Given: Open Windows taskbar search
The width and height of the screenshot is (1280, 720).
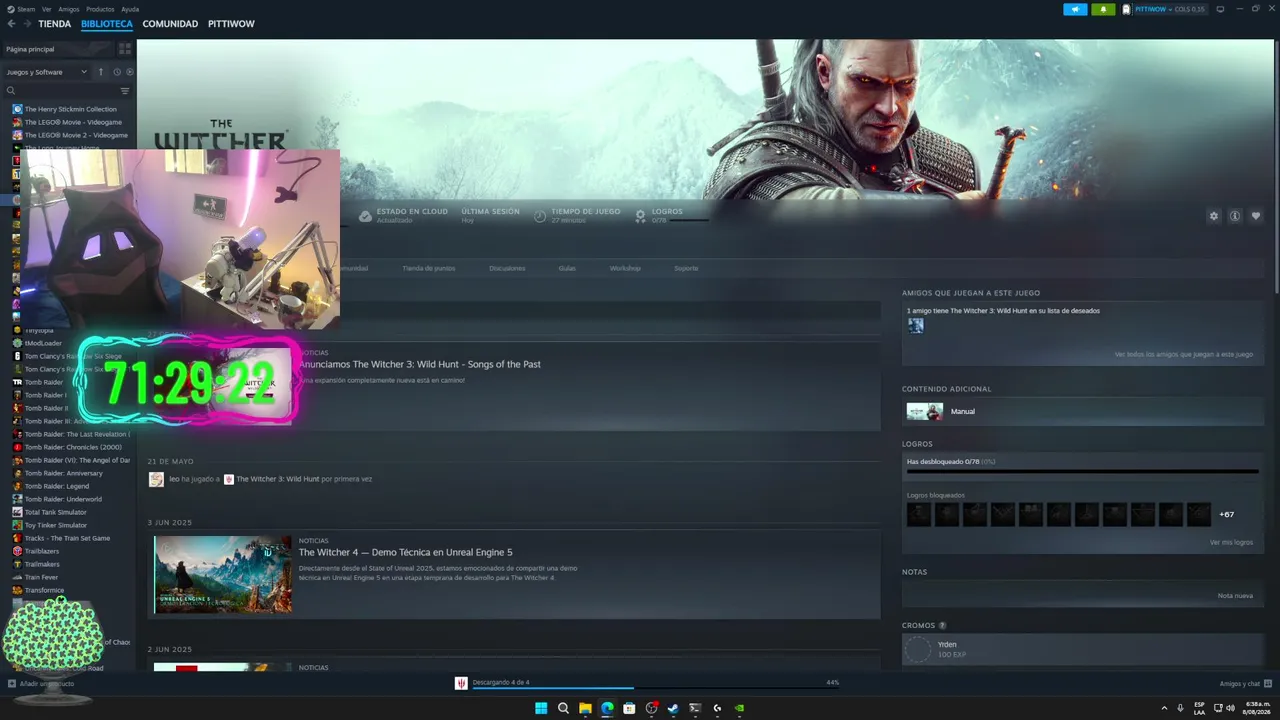Looking at the screenshot, I should point(563,708).
